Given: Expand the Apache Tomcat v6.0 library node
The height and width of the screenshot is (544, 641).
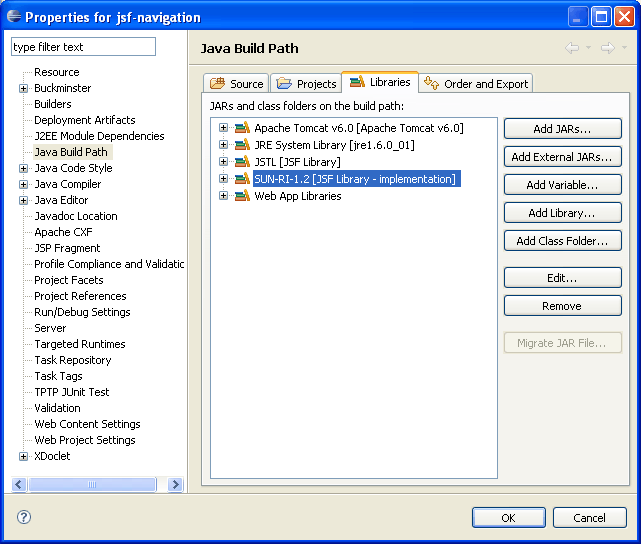Looking at the screenshot, I should 223,128.
